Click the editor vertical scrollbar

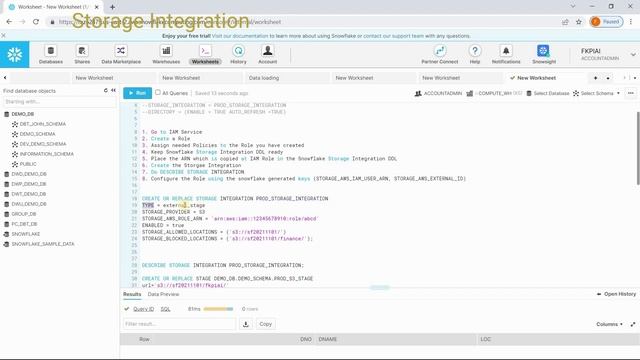[x=638, y=148]
